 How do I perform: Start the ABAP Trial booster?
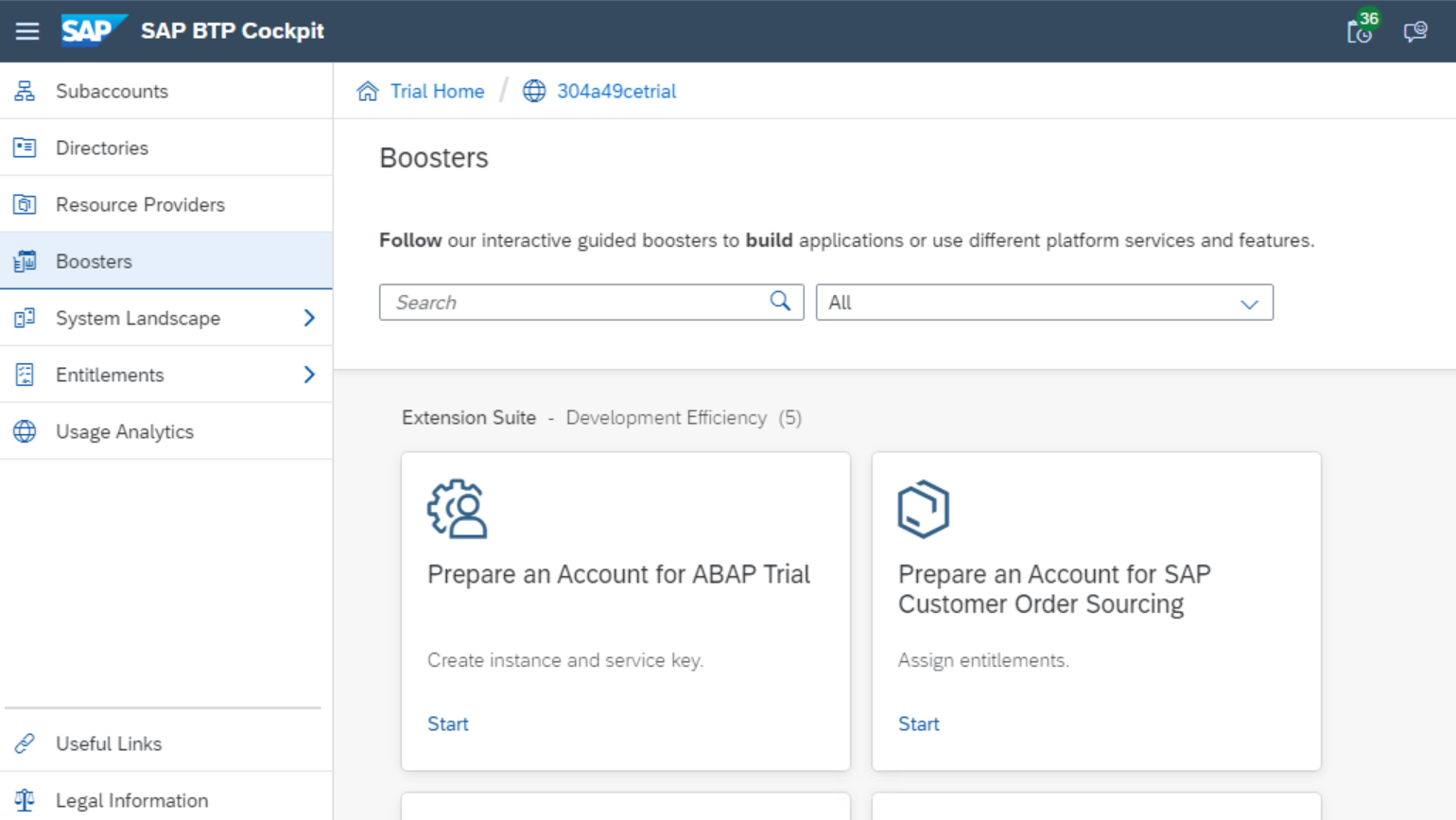pos(448,724)
